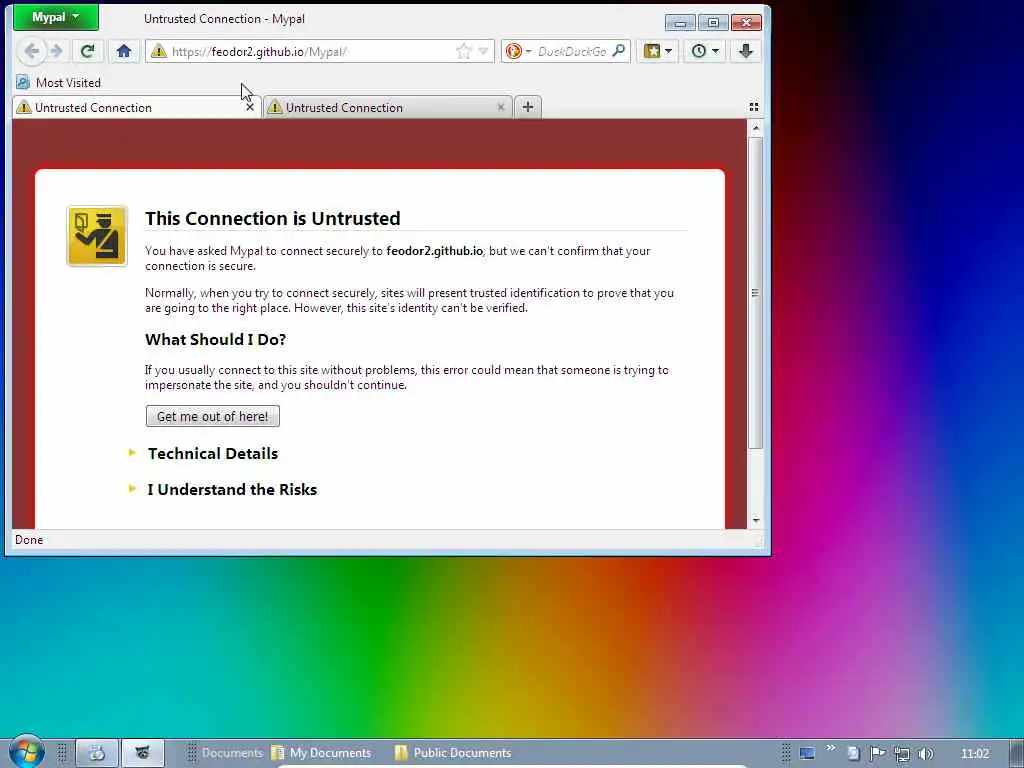Open the Documents toolbar on taskbar
Viewport: 1024px width, 768px height.
(x=232, y=753)
